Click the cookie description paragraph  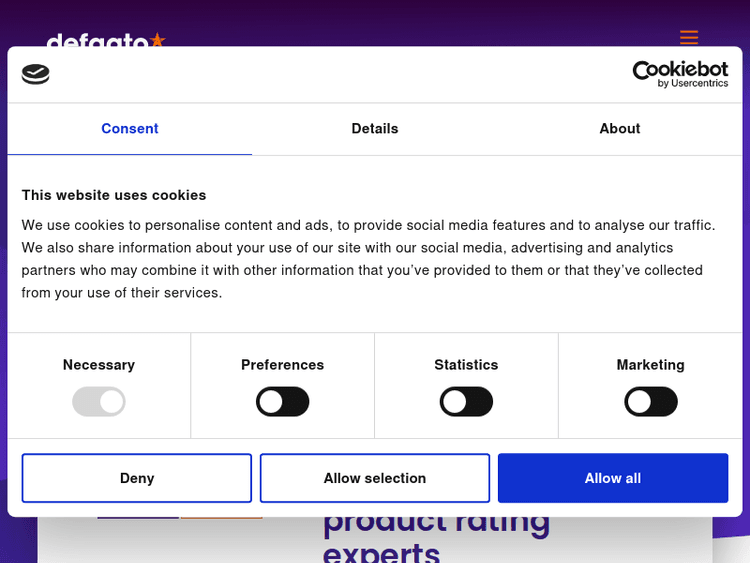(x=368, y=259)
